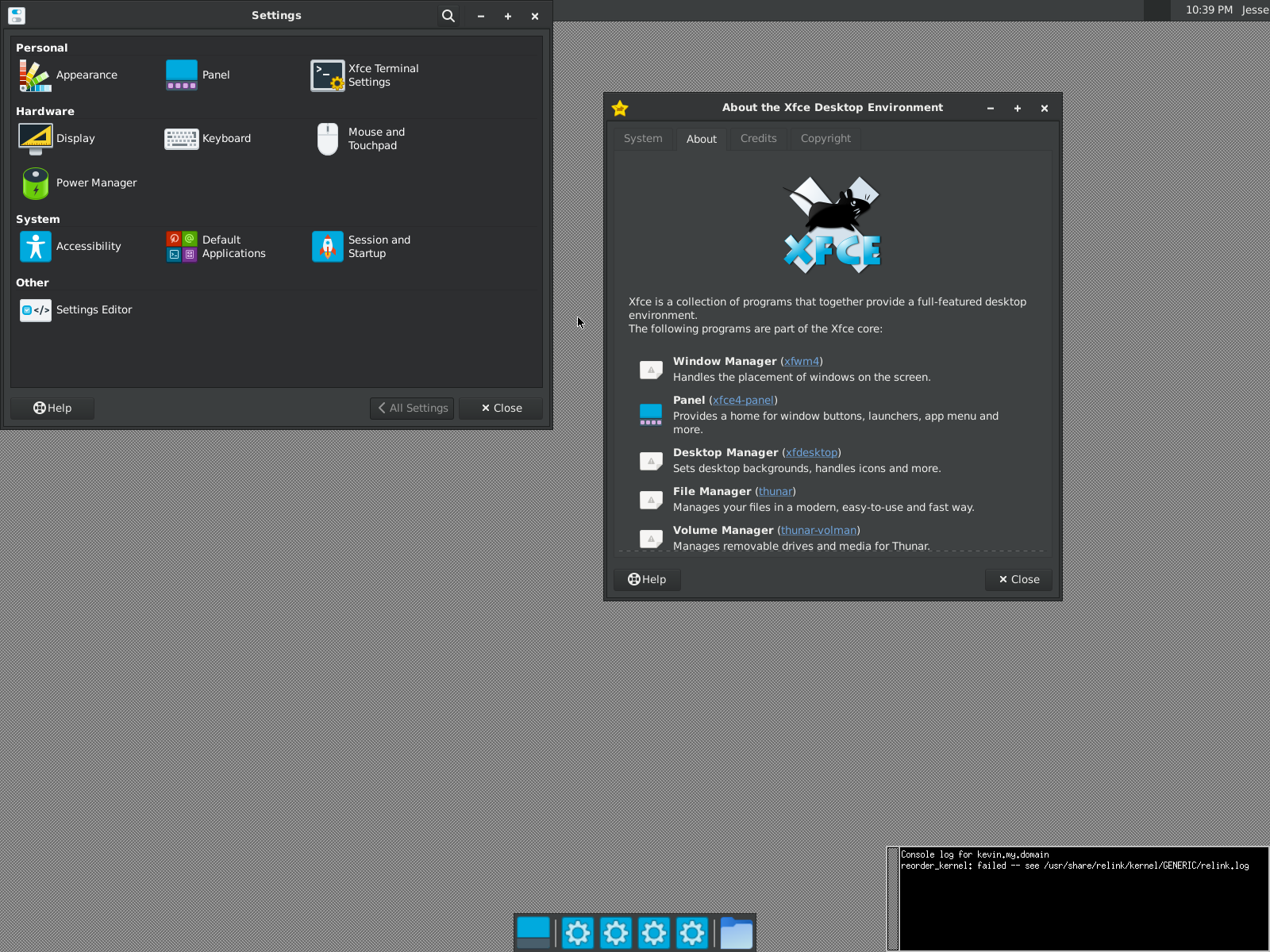Click the File Manager row icon
The width and height of the screenshot is (1270, 952).
[651, 500]
